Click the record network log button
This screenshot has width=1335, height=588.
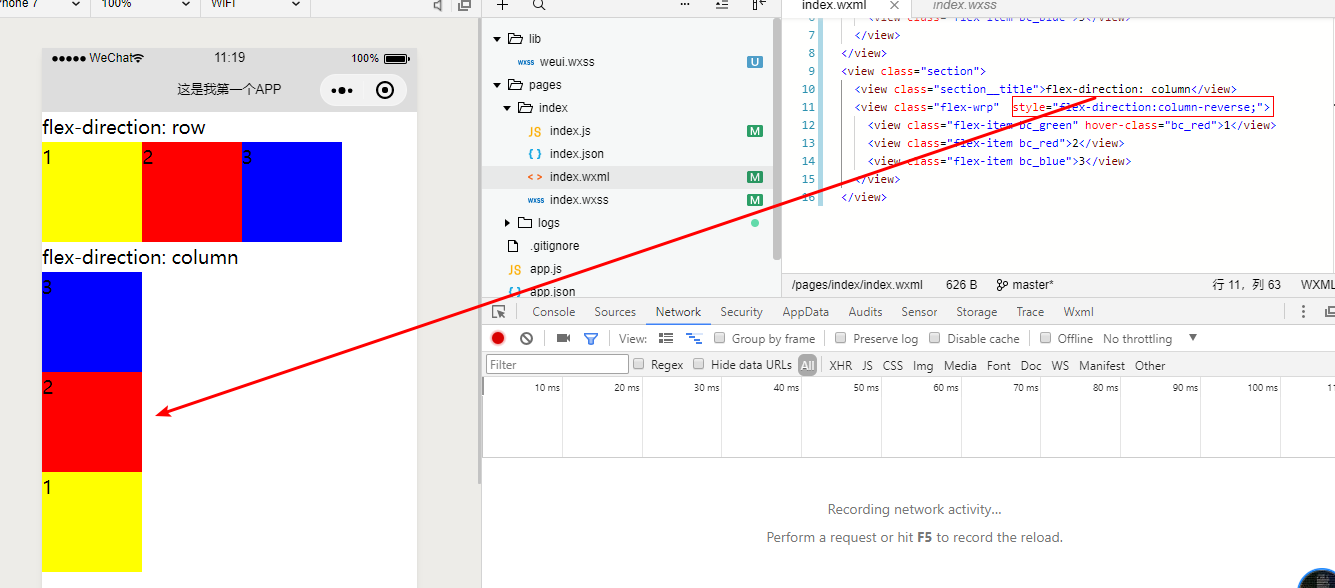click(x=498, y=339)
